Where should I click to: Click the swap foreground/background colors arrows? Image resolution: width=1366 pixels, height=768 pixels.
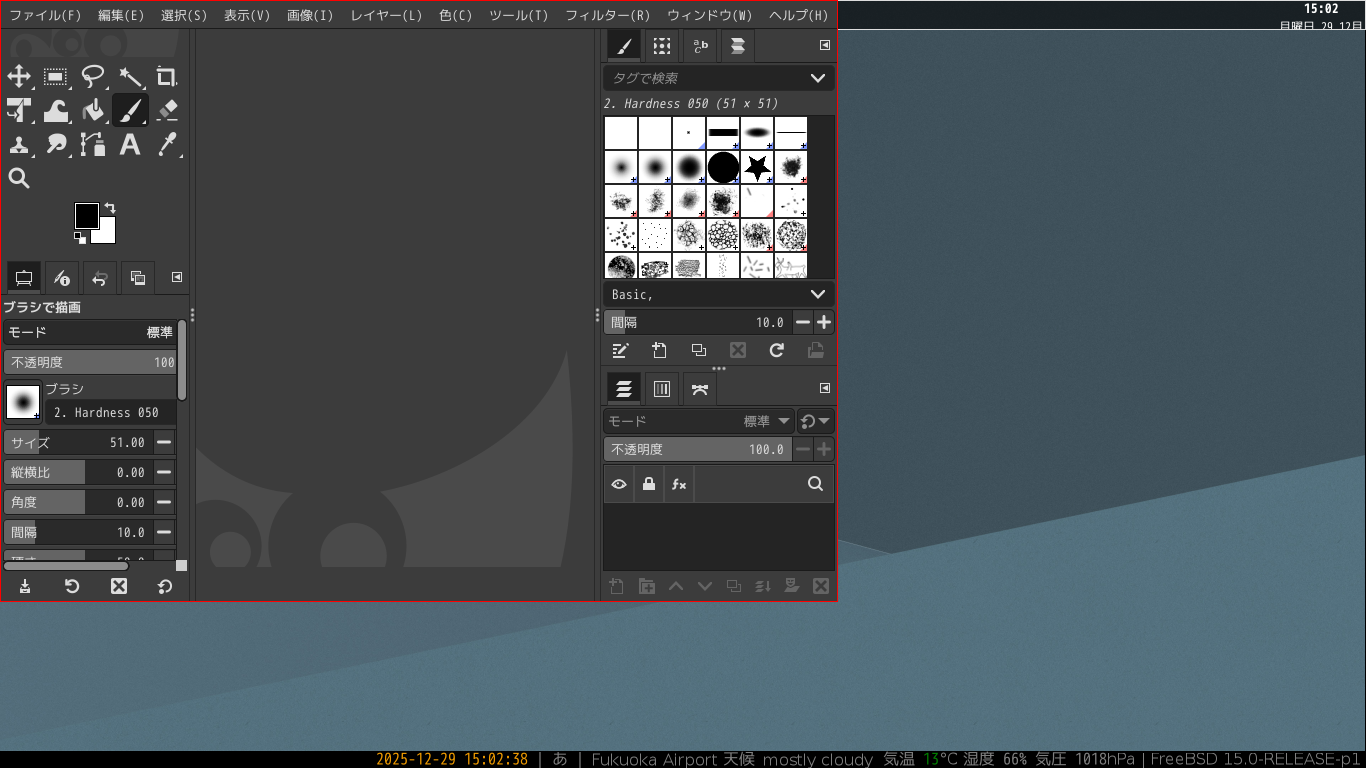tap(108, 209)
